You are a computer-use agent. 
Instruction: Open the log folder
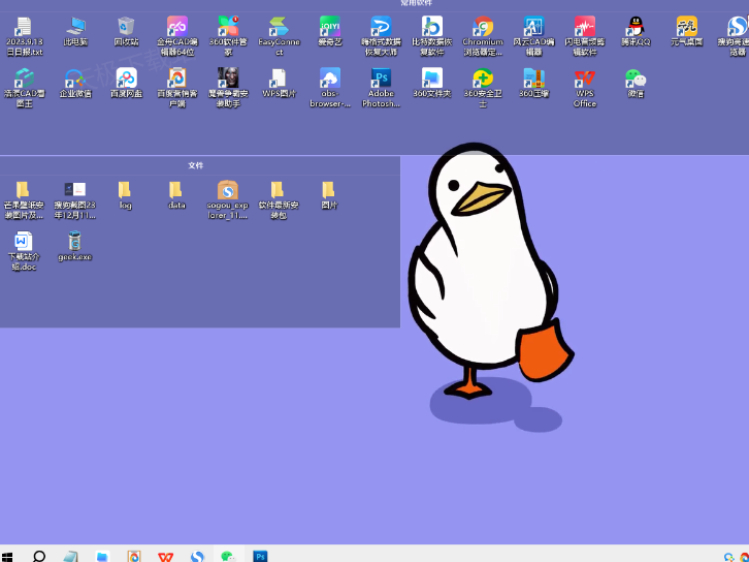pyautogui.click(x=125, y=195)
